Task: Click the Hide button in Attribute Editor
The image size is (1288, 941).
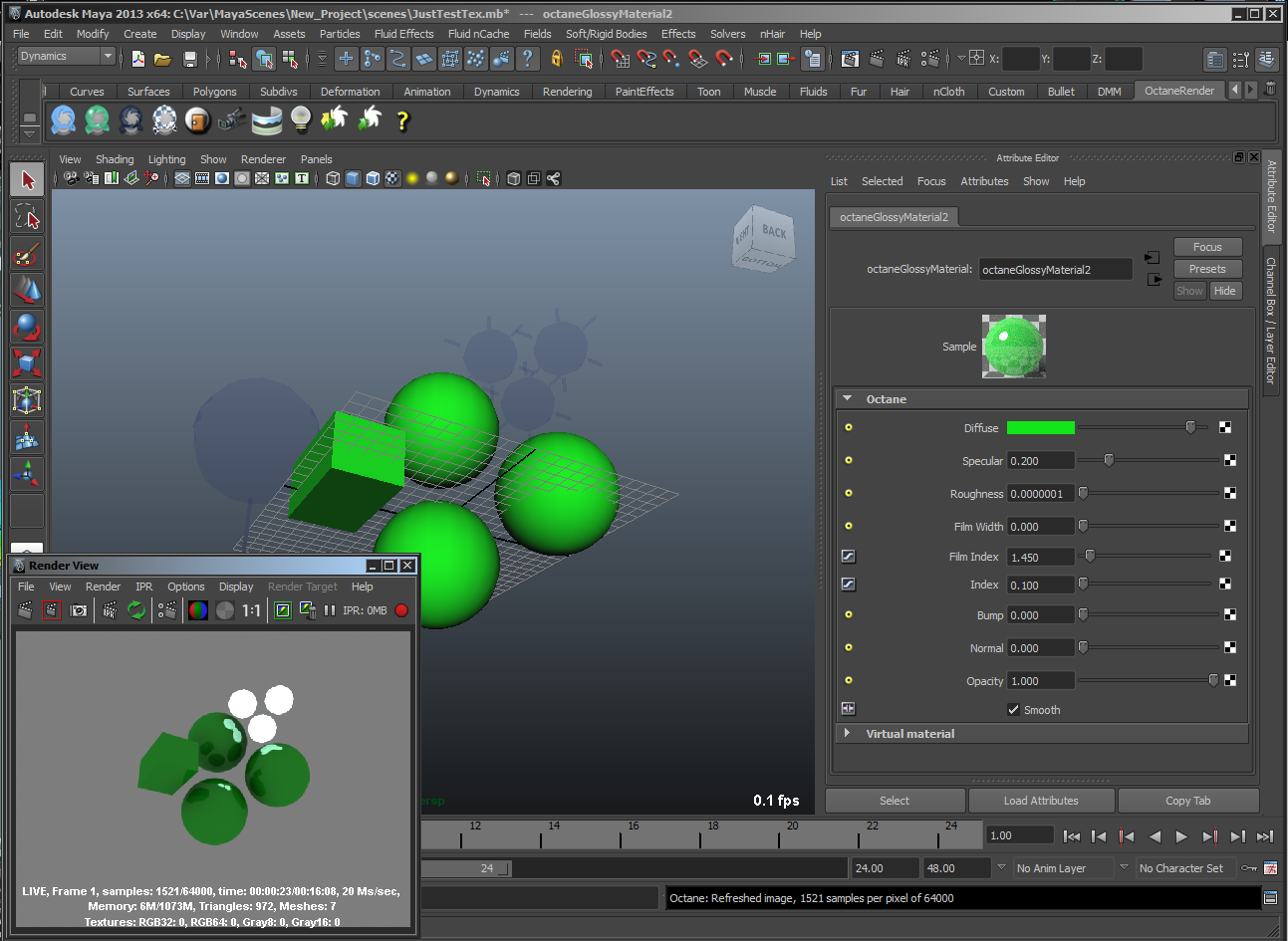Action: coord(1225,291)
